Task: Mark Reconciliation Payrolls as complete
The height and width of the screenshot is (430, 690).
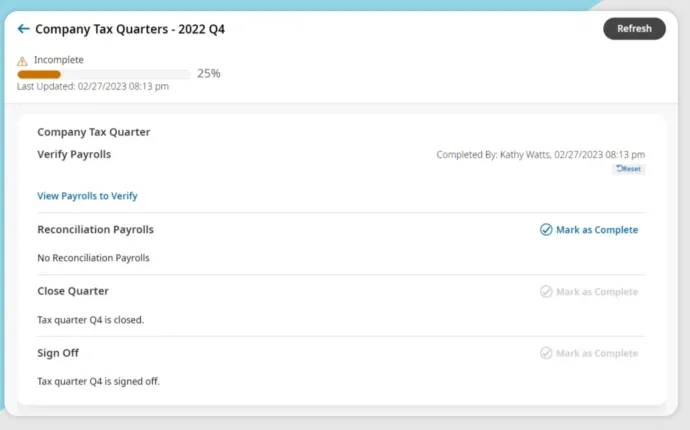Action: [x=596, y=230]
